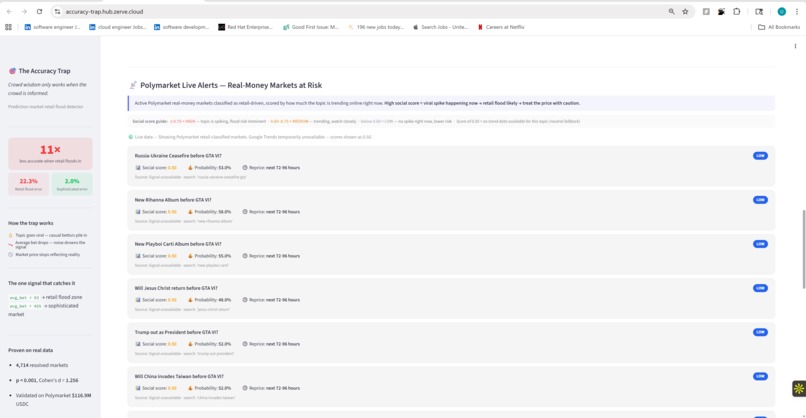Image resolution: width=806 pixels, height=418 pixels.
Task: Click the LOW badge on Russia-Ukraine Ceasefire card
Action: point(760,155)
